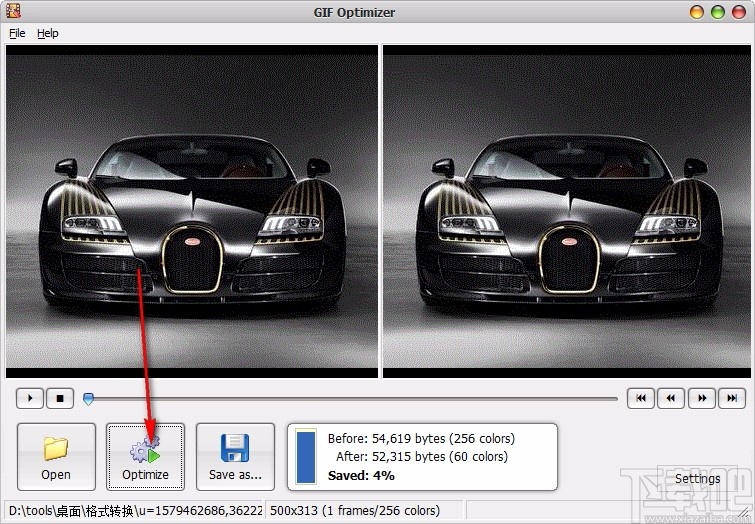Step forward one frame
Viewport: 755px width, 524px height.
[702, 398]
